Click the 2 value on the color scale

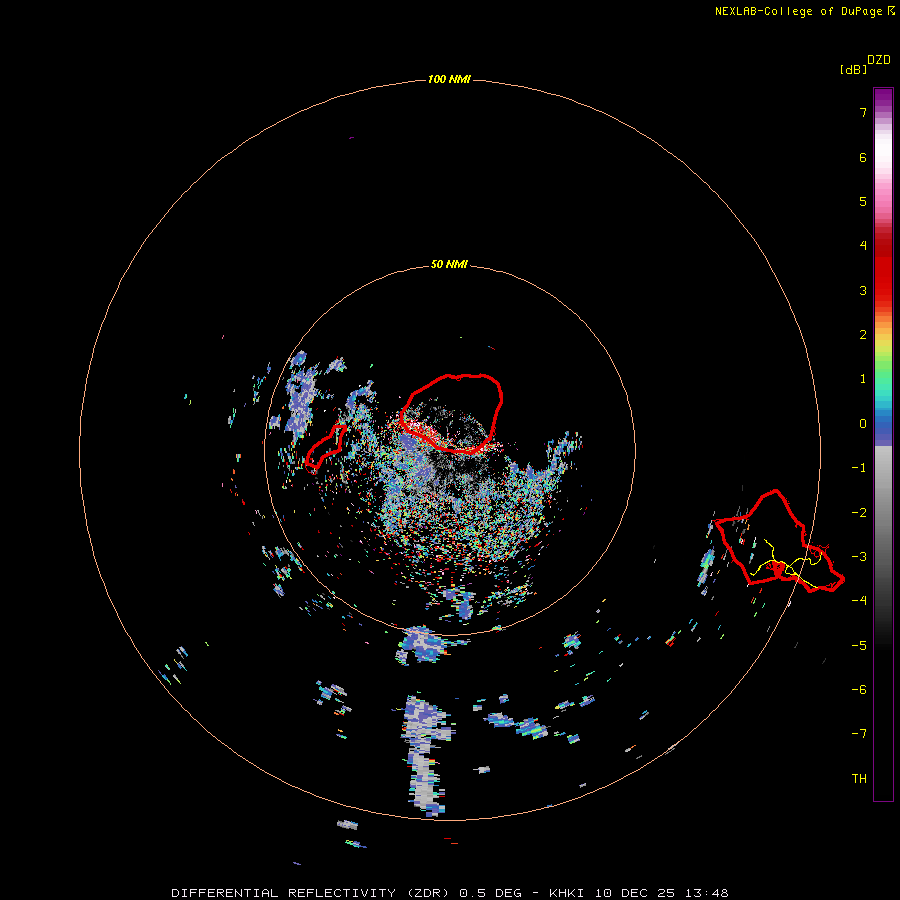point(863,335)
